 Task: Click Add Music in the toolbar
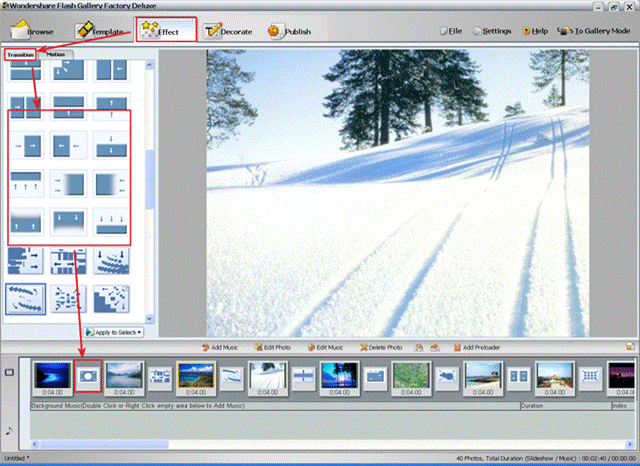[220, 347]
